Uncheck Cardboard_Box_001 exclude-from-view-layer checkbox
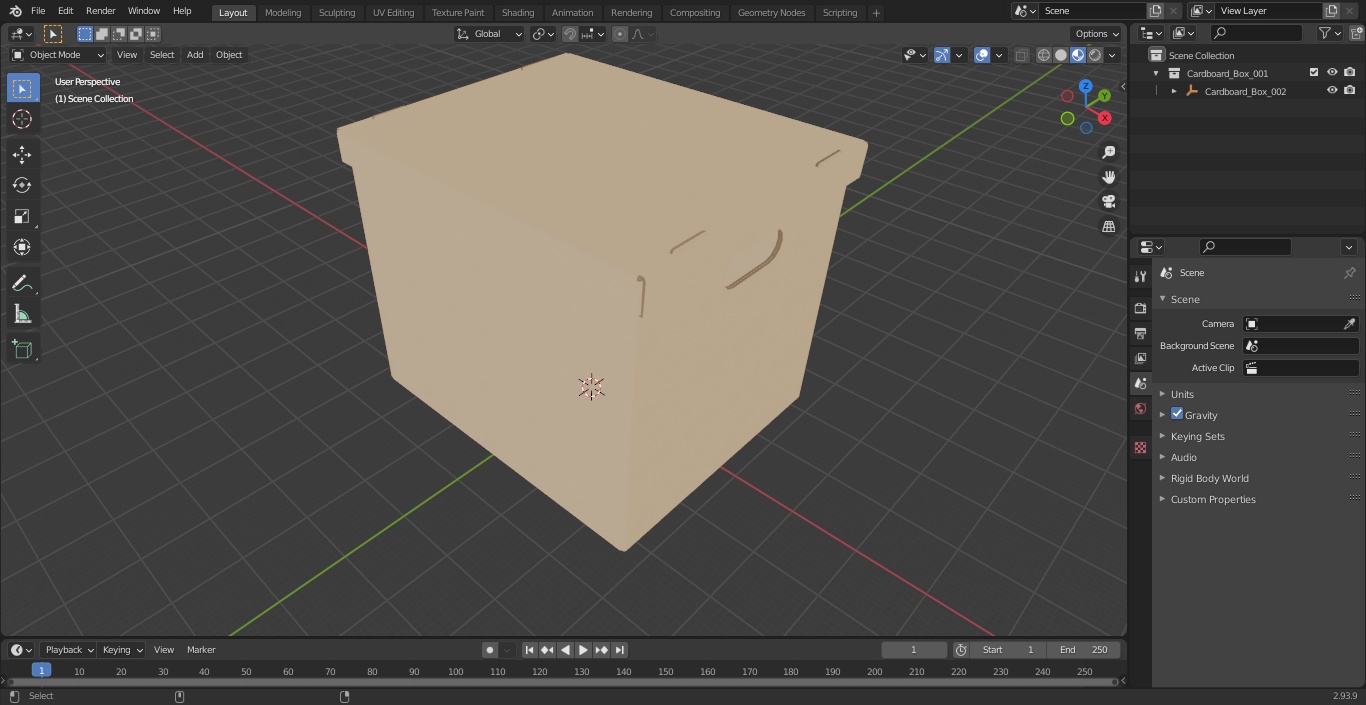Screen dimensions: 1366x705 click(x=1314, y=73)
